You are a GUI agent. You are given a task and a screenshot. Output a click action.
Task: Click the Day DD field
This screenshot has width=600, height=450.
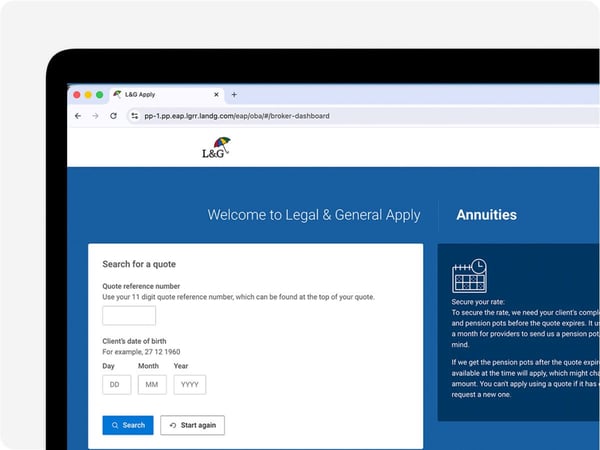pos(117,385)
